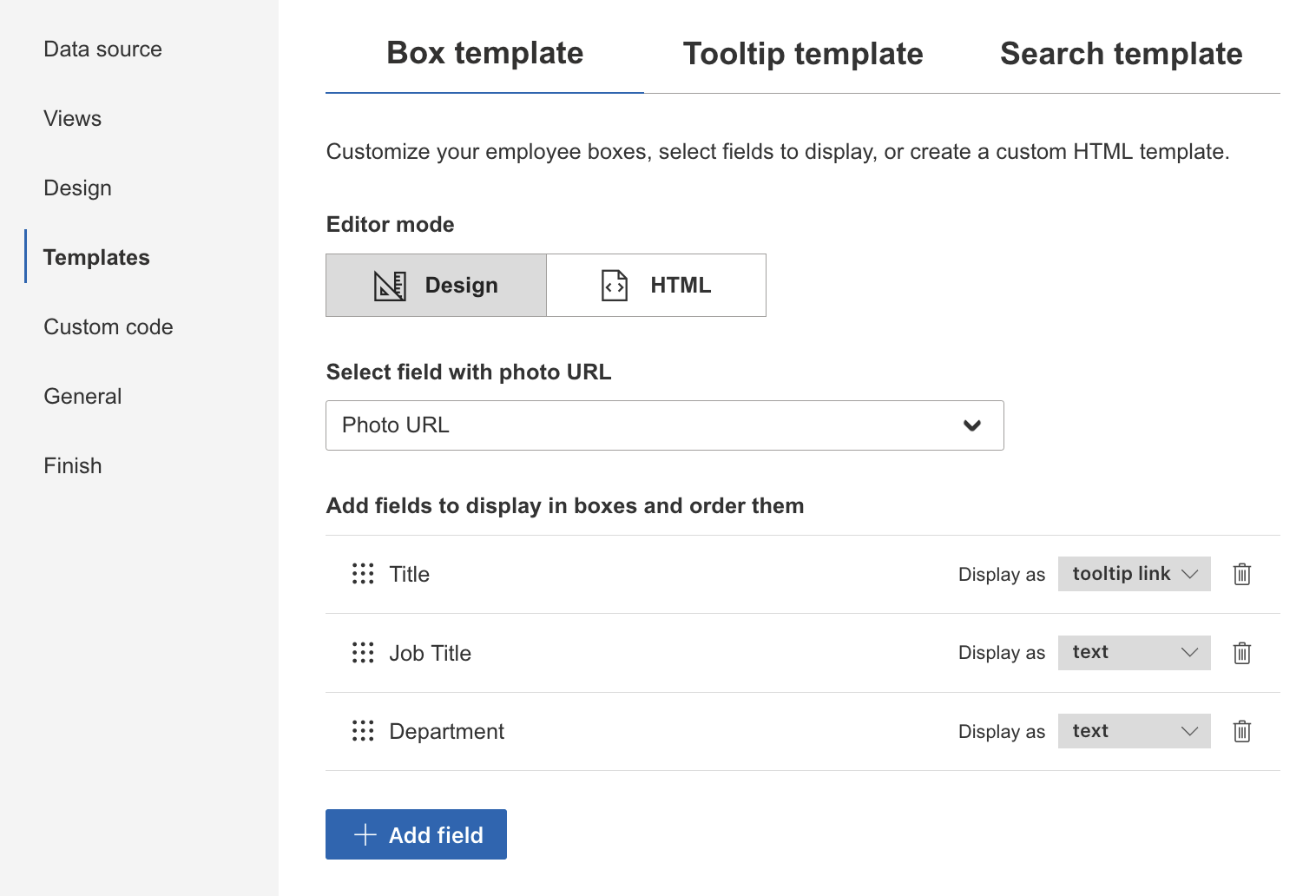Click the drag handle beside Job Title
Image resolution: width=1316 pixels, height=896 pixels.
click(363, 653)
